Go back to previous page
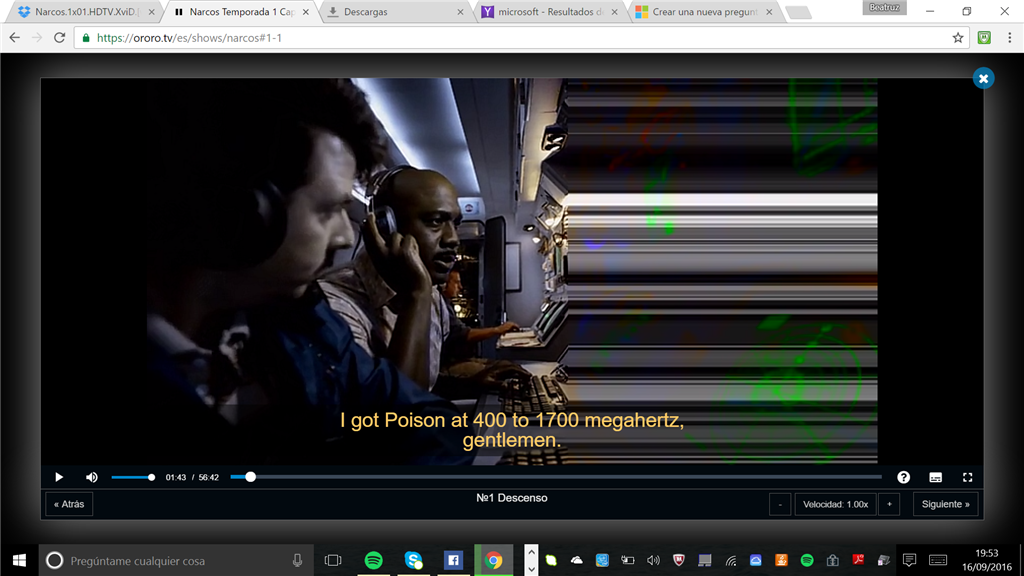 click(x=14, y=38)
